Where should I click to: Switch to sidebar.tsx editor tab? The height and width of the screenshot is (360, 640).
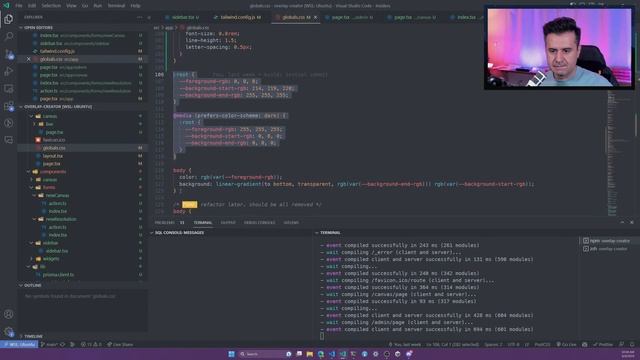(182, 17)
